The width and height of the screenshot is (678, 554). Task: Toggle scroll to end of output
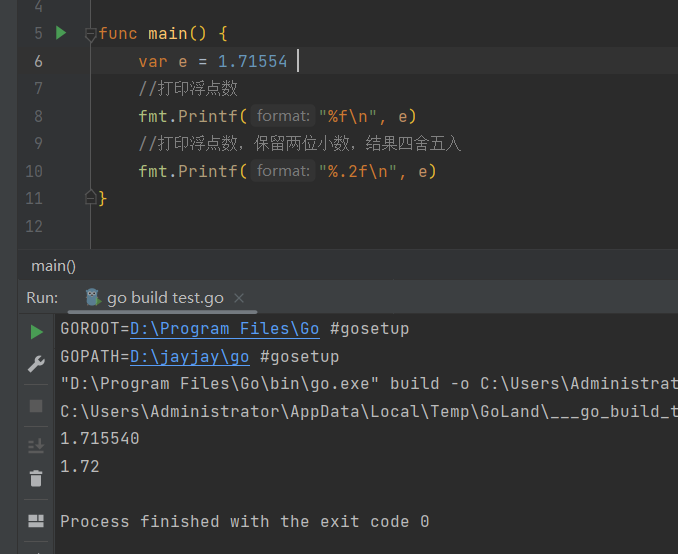36,445
